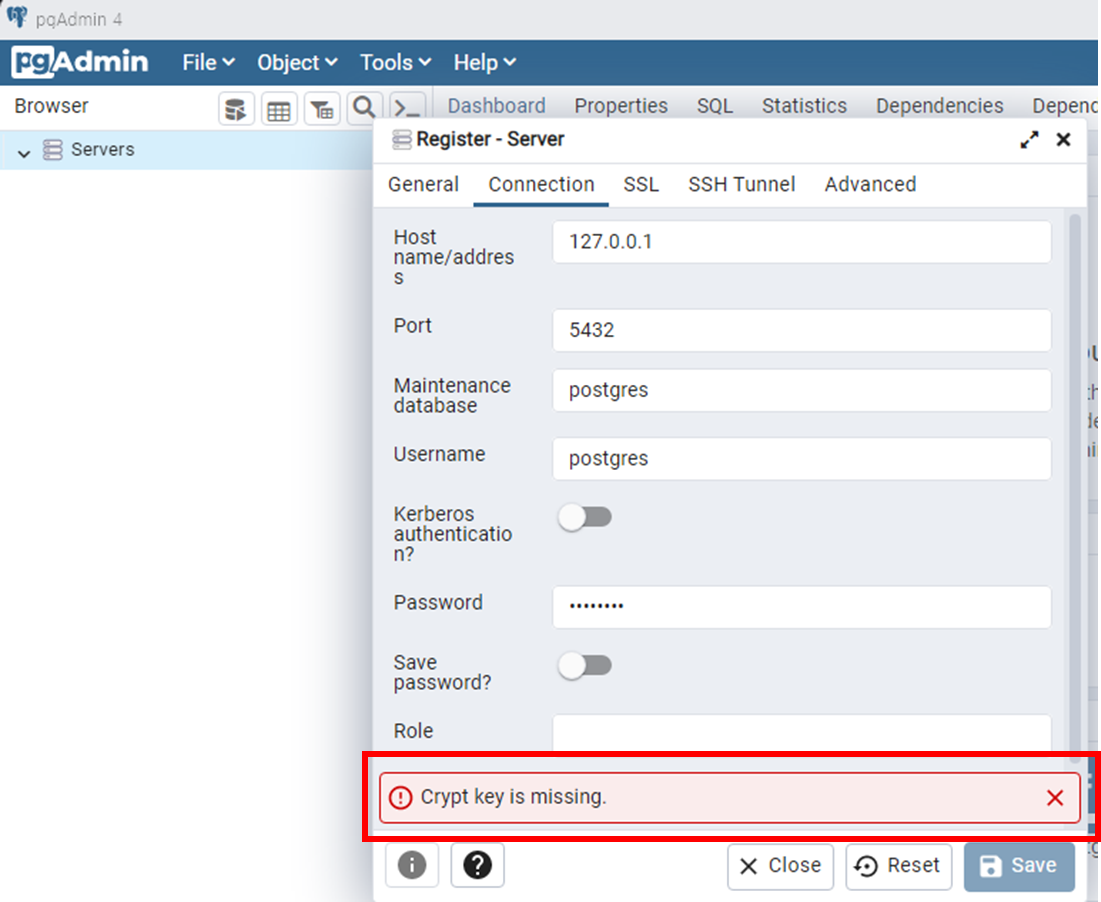Enable the Save password switch
This screenshot has height=902, width=1101.
click(x=585, y=665)
